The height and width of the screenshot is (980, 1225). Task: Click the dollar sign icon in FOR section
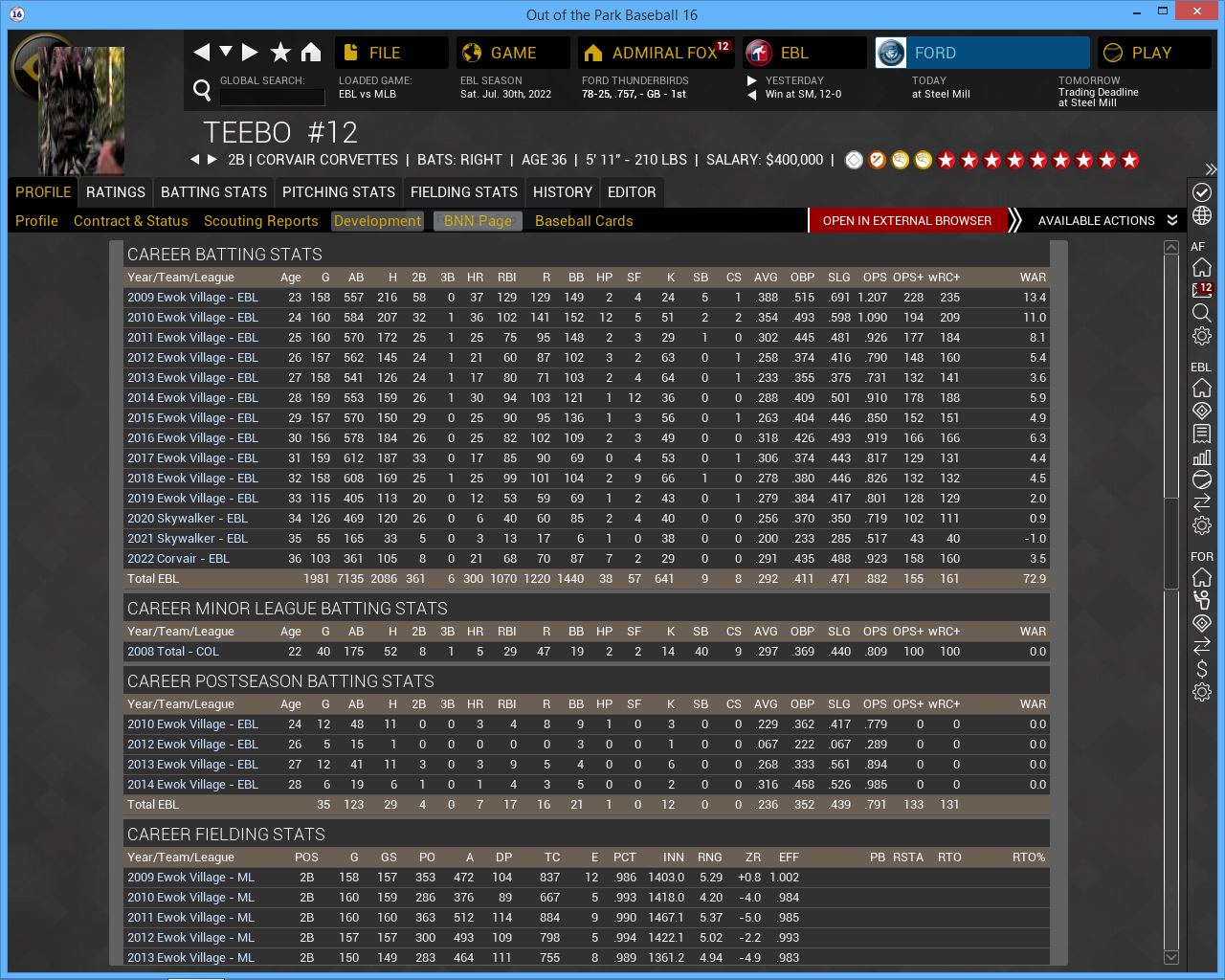coord(1202,669)
